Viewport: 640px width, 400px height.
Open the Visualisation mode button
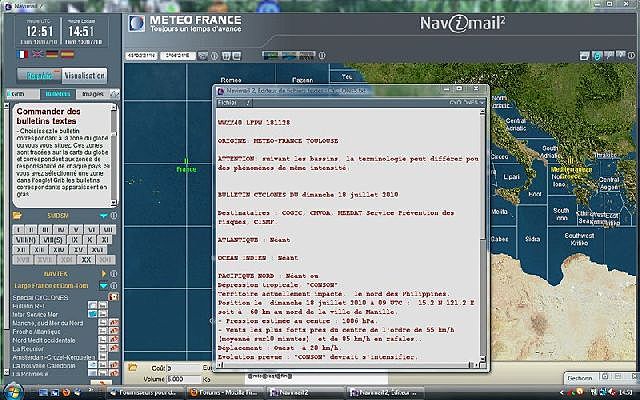[84, 76]
